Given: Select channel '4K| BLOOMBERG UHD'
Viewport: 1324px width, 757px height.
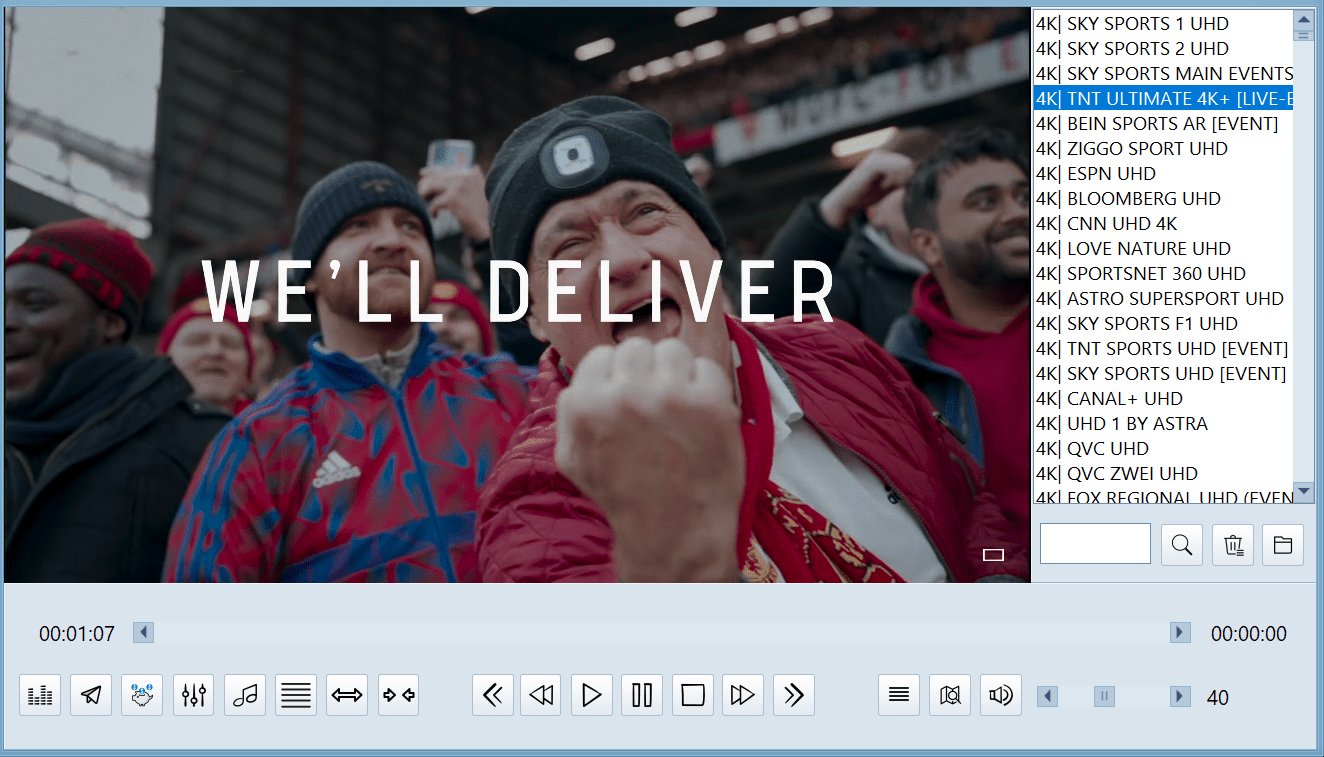Looking at the screenshot, I should 1163,198.
